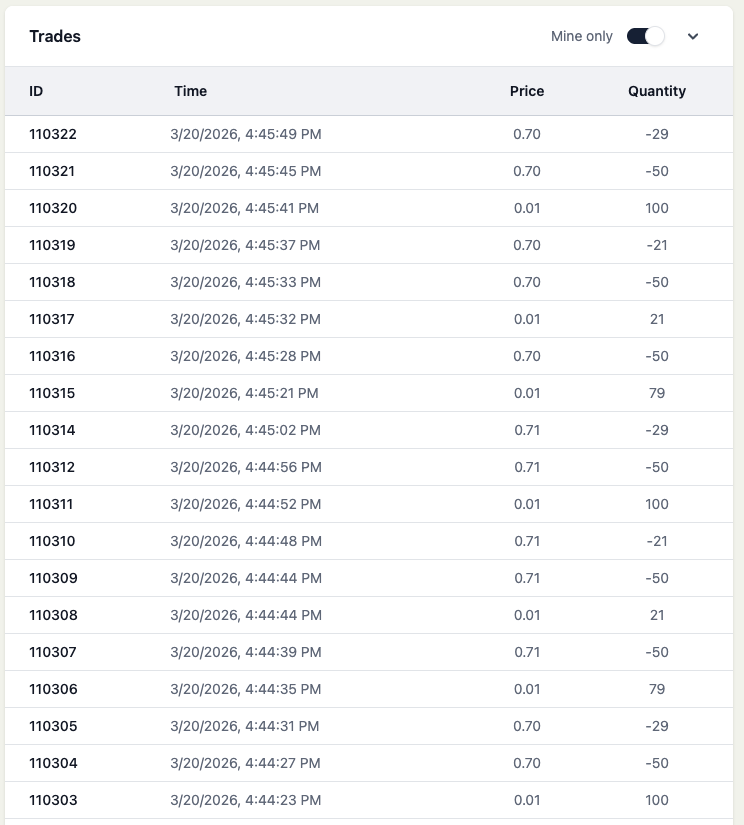Click quantity 79 in row 110315
744x825 pixels.
tap(657, 393)
